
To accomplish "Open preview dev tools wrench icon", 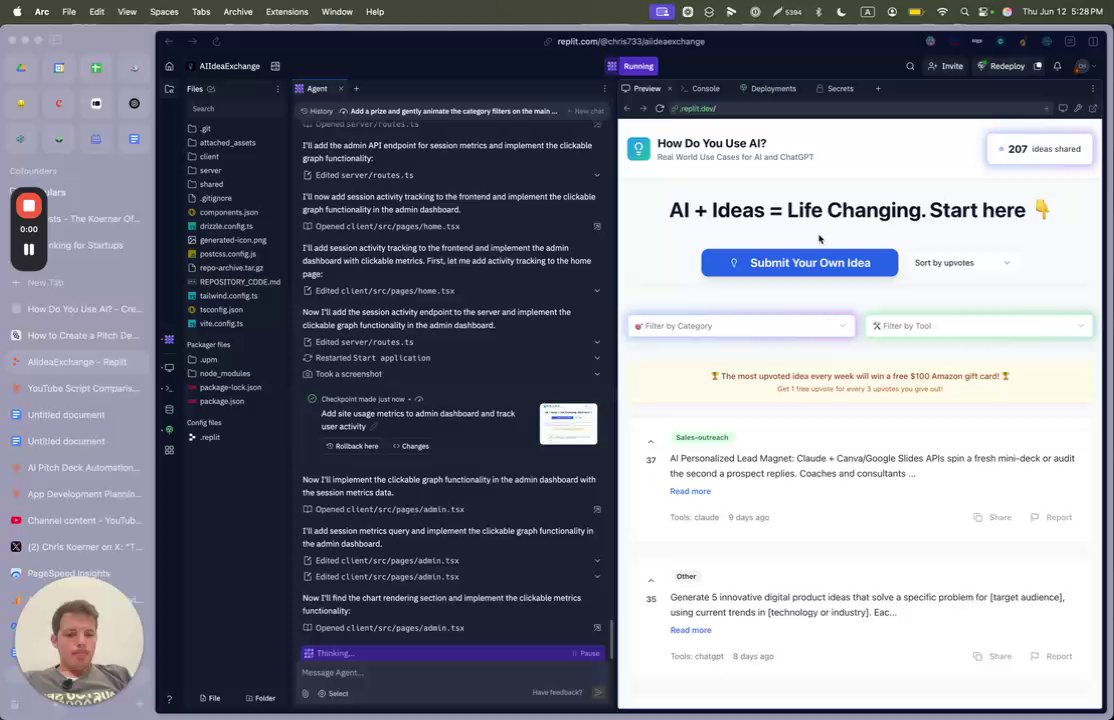I will tap(1078, 109).
